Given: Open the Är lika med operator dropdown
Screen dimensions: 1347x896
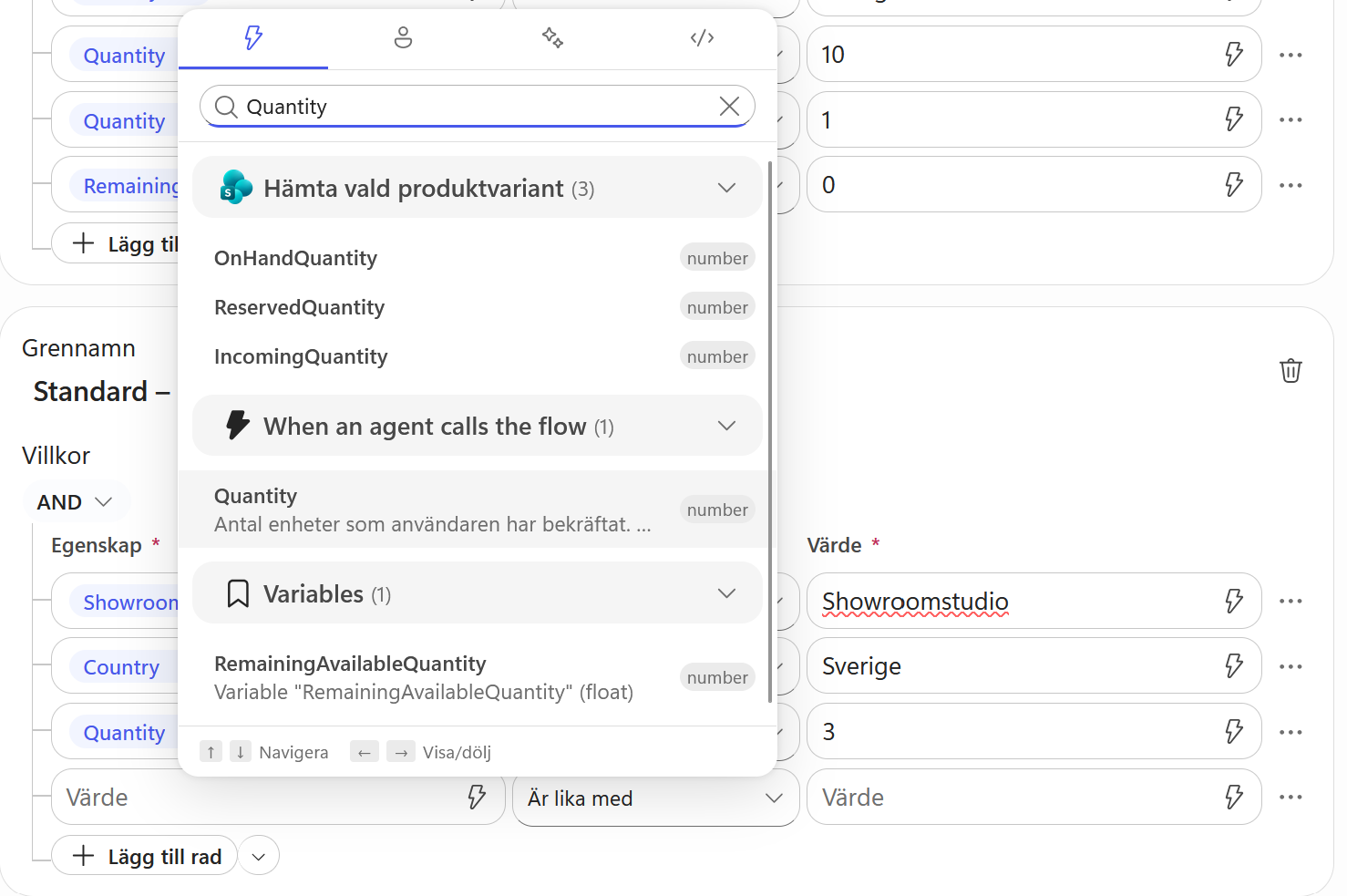Looking at the screenshot, I should [x=656, y=798].
